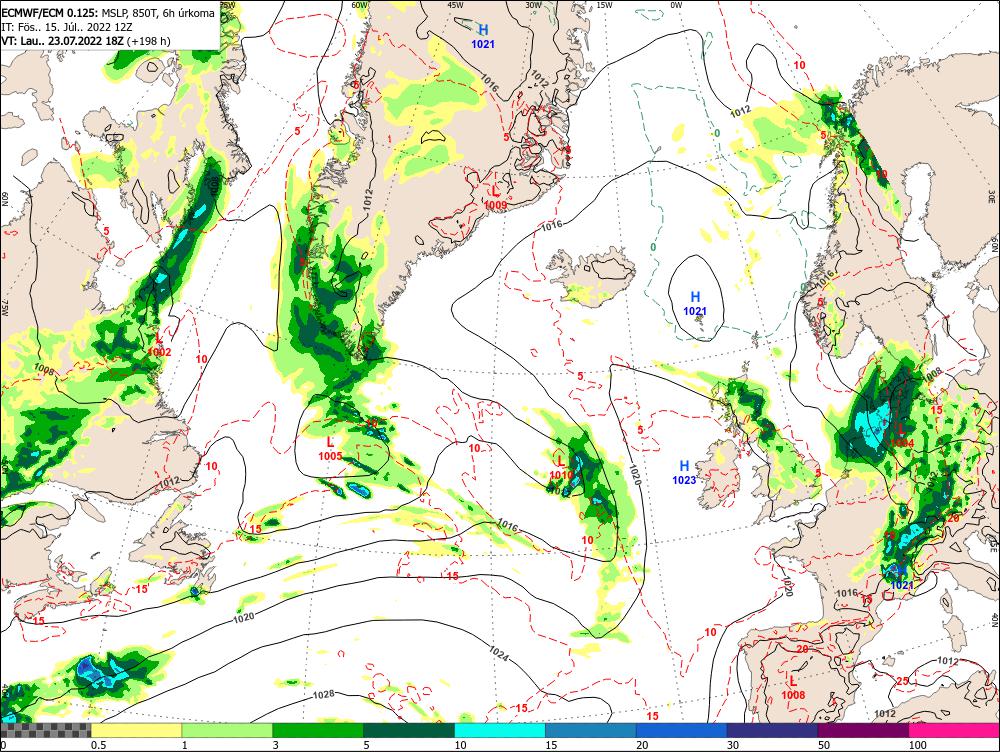Click the 30W longitude label
The width and height of the screenshot is (1000, 752).
(533, 5)
